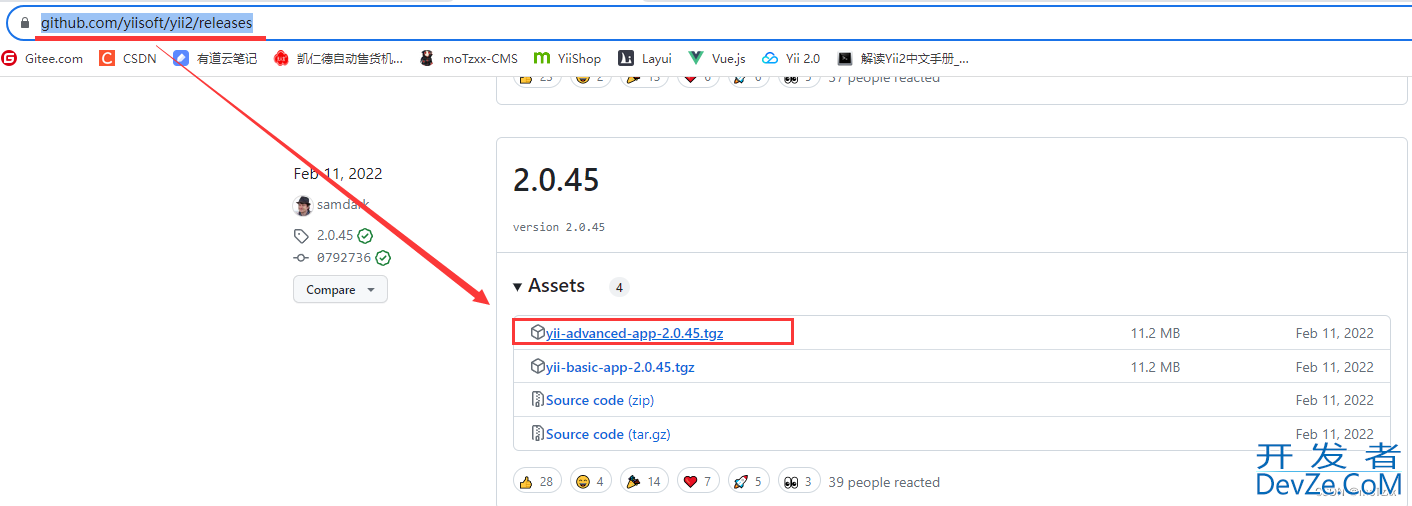Click the 'version 2.0.45' description text
The image size is (1412, 506).
(x=559, y=227)
